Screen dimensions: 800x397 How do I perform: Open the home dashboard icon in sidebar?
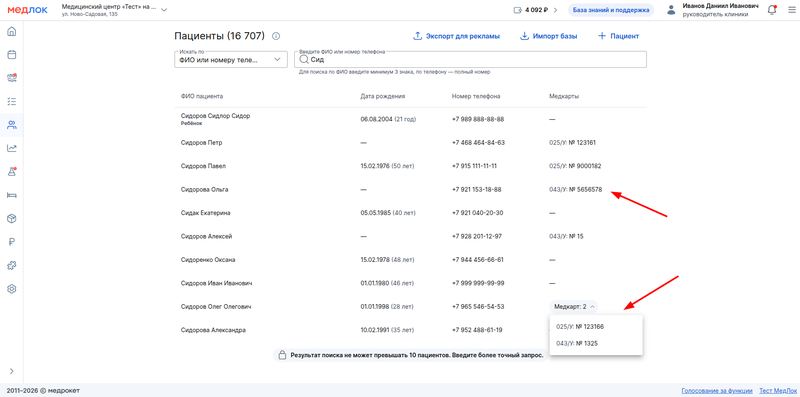tap(11, 31)
